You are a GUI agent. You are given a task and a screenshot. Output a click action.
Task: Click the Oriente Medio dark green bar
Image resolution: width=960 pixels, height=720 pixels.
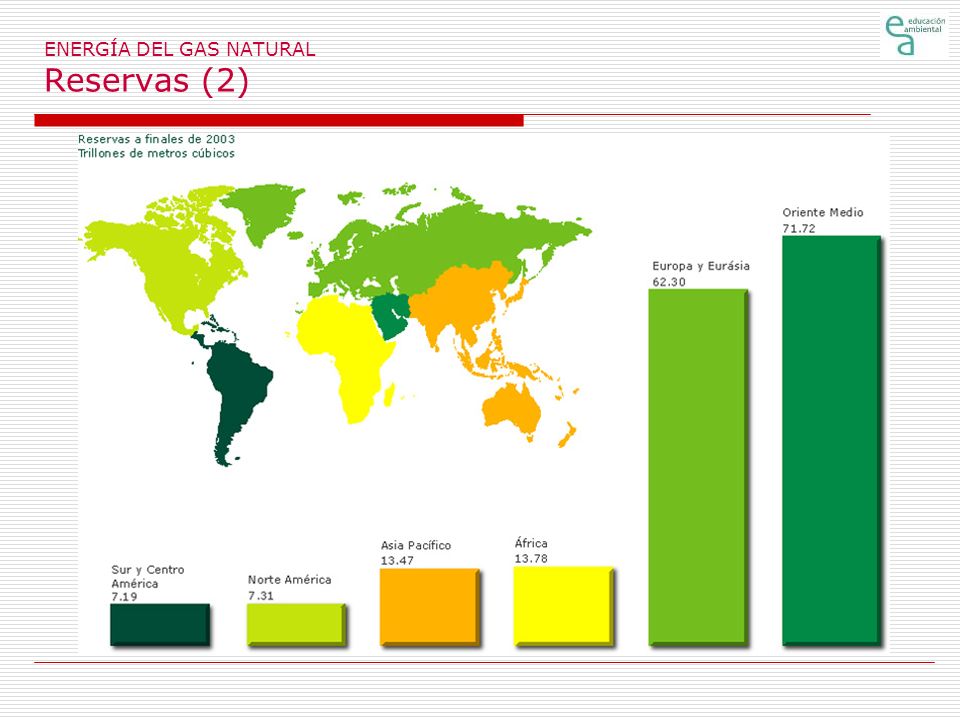(833, 440)
